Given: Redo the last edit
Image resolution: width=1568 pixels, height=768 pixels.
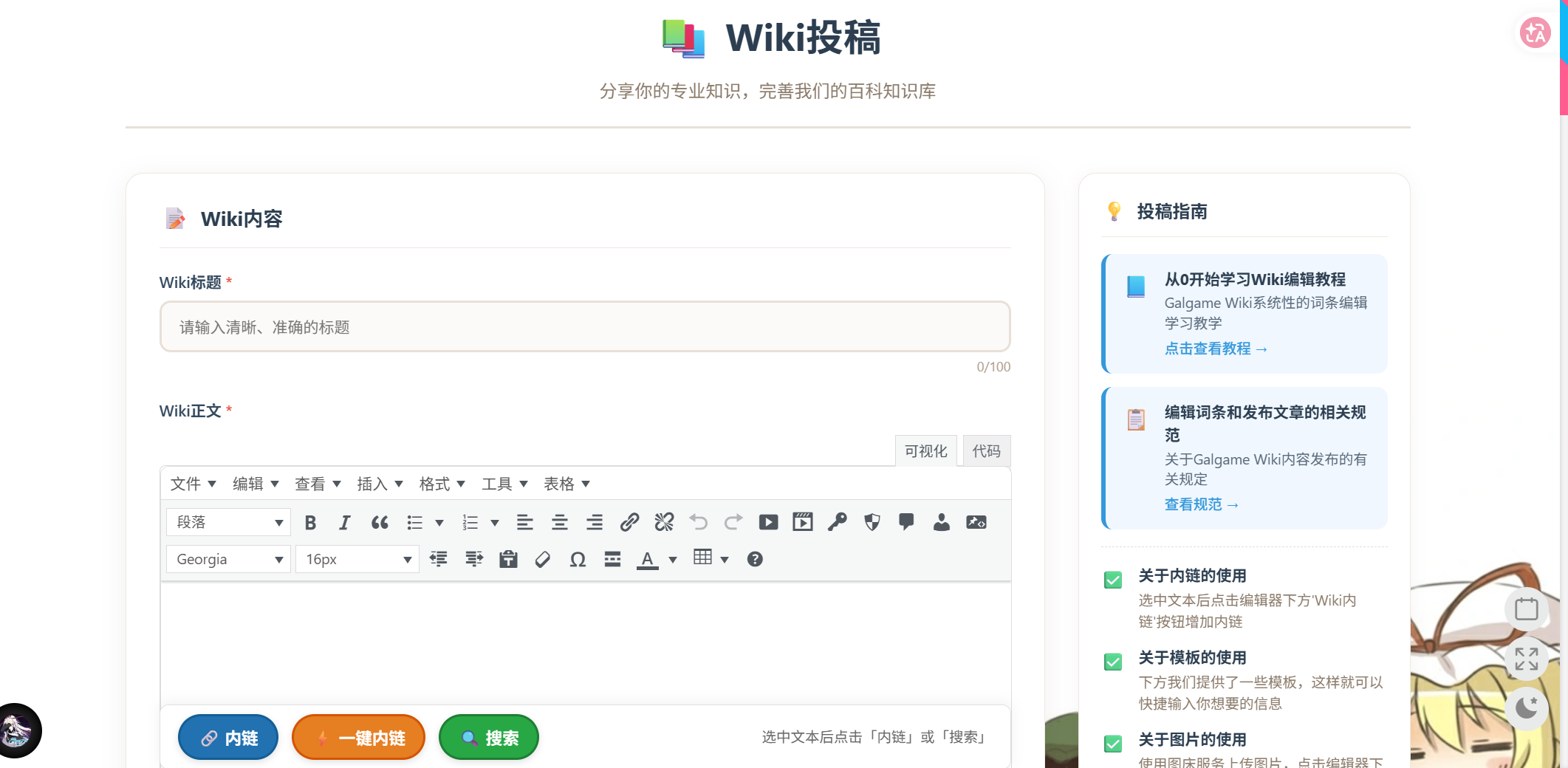Looking at the screenshot, I should 733,523.
